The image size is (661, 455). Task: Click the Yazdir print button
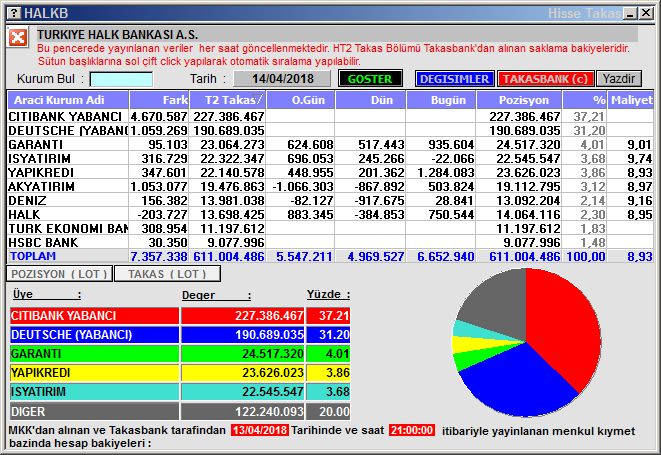tap(619, 79)
